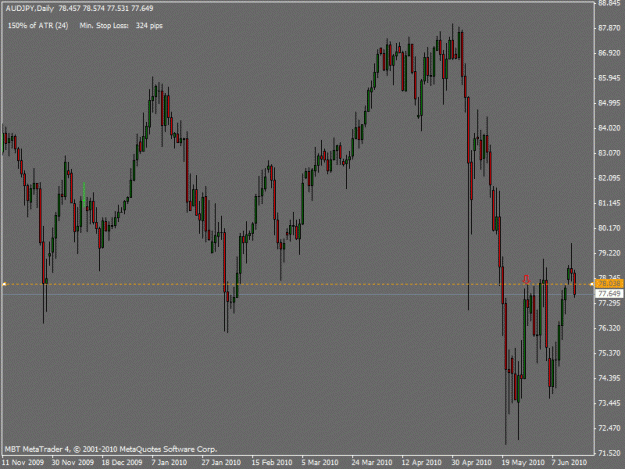This screenshot has width=625, height=469.
Task: Click the 'Min. Stop Loss:' label
Action: (104, 26)
